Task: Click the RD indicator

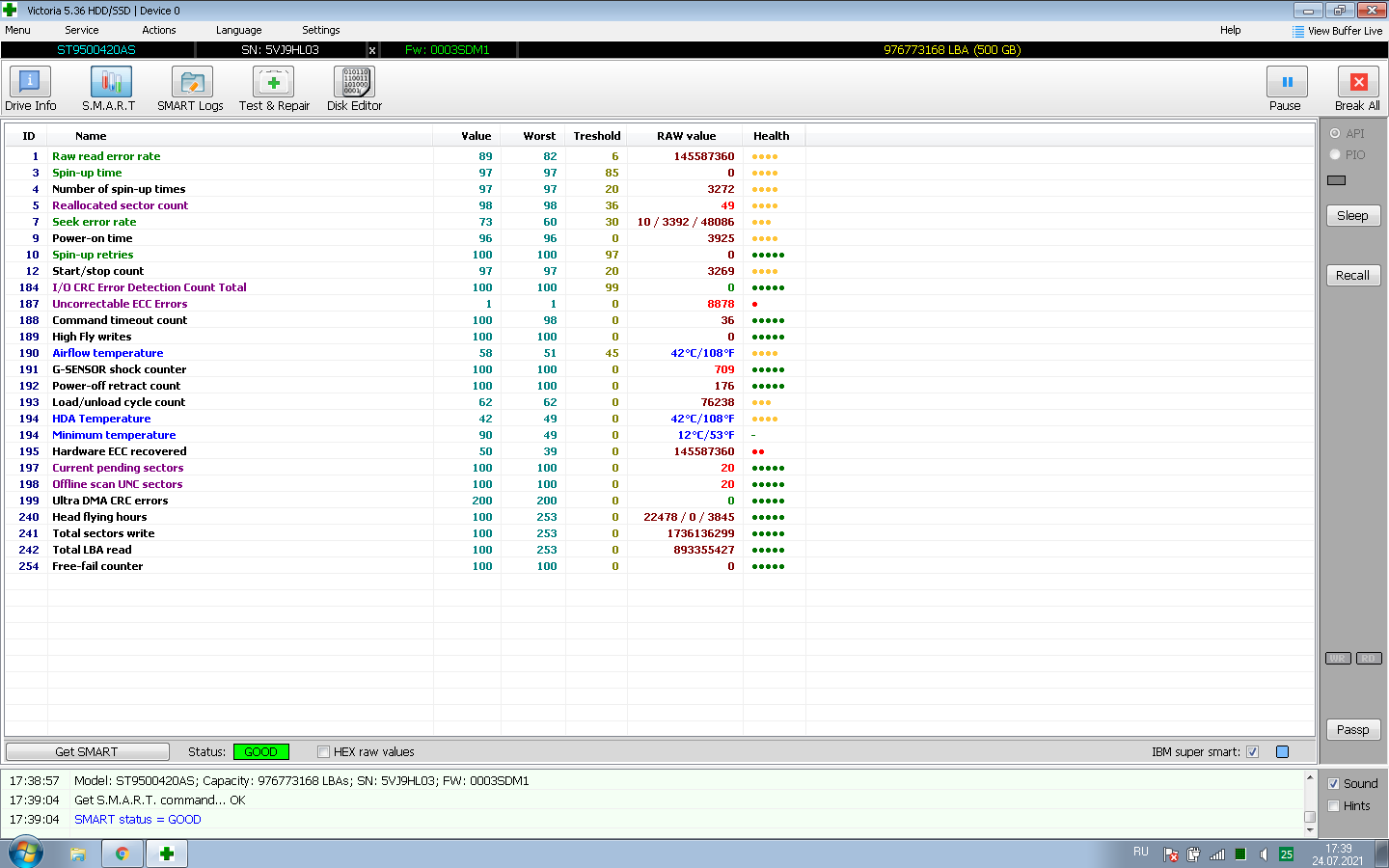Action: (x=1369, y=659)
